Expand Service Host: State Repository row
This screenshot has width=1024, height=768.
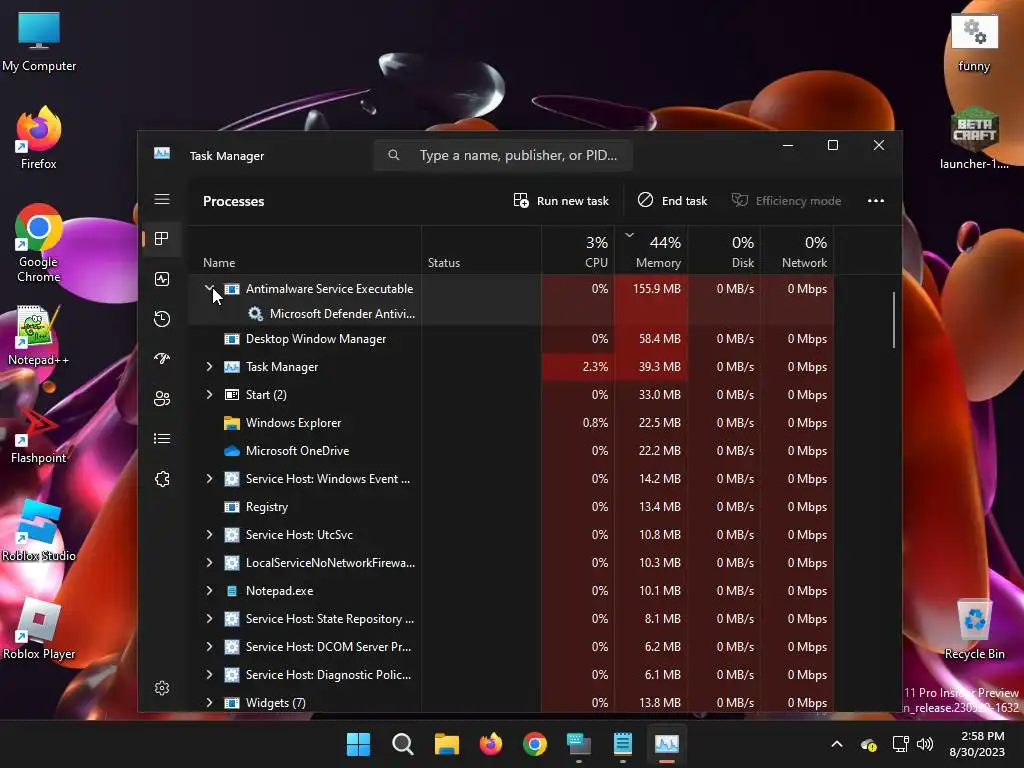[x=209, y=618]
